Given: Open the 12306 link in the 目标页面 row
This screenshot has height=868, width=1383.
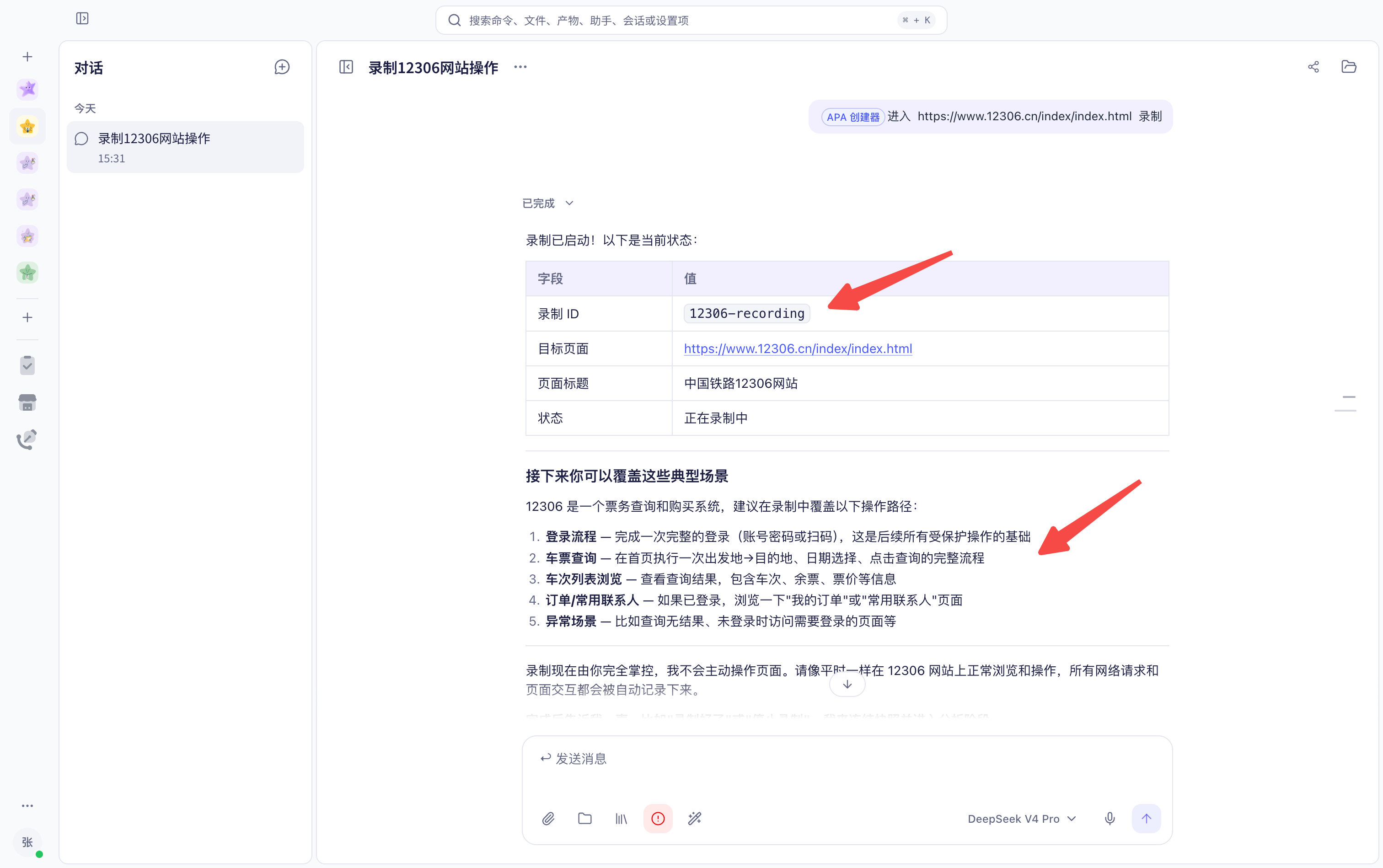Looking at the screenshot, I should (x=798, y=348).
